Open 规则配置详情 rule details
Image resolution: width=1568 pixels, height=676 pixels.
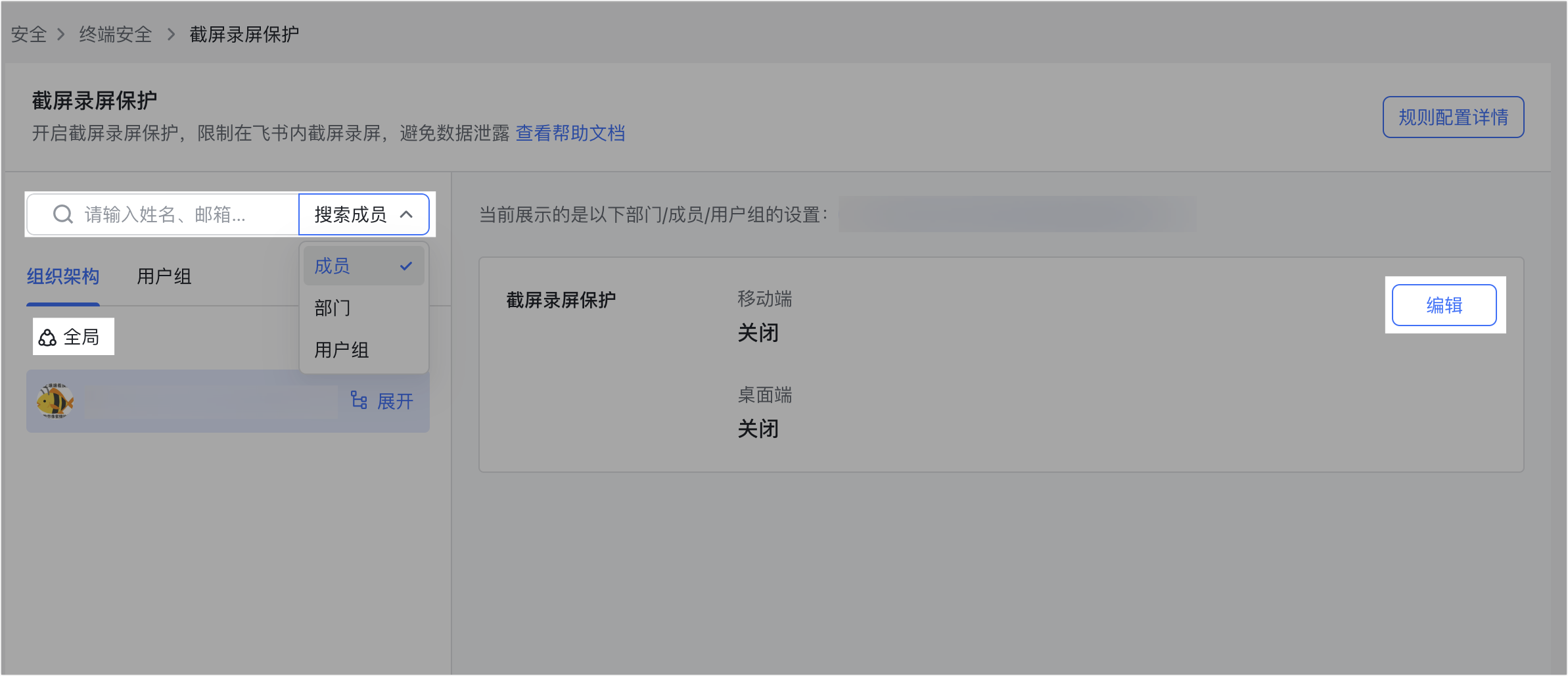pyautogui.click(x=1453, y=117)
